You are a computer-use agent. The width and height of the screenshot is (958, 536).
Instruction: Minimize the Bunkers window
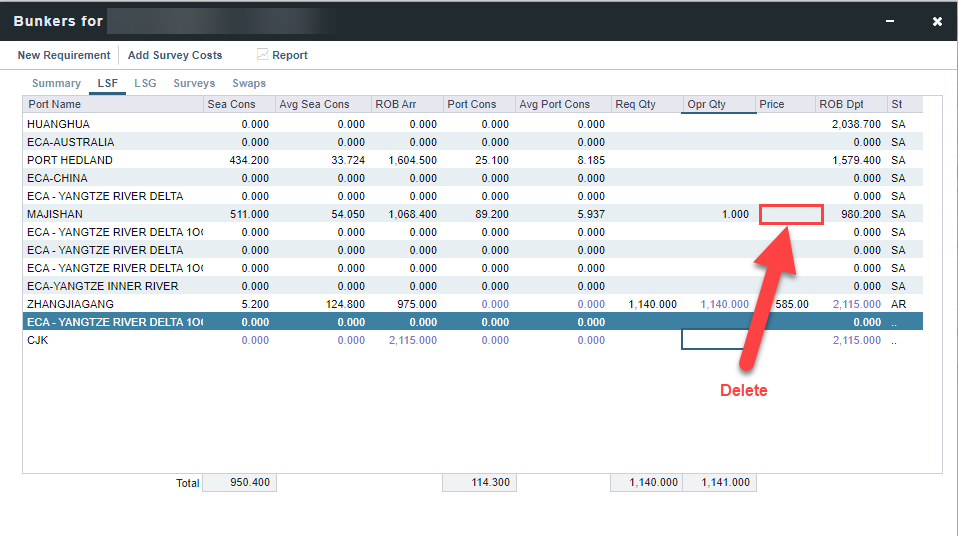click(x=889, y=21)
